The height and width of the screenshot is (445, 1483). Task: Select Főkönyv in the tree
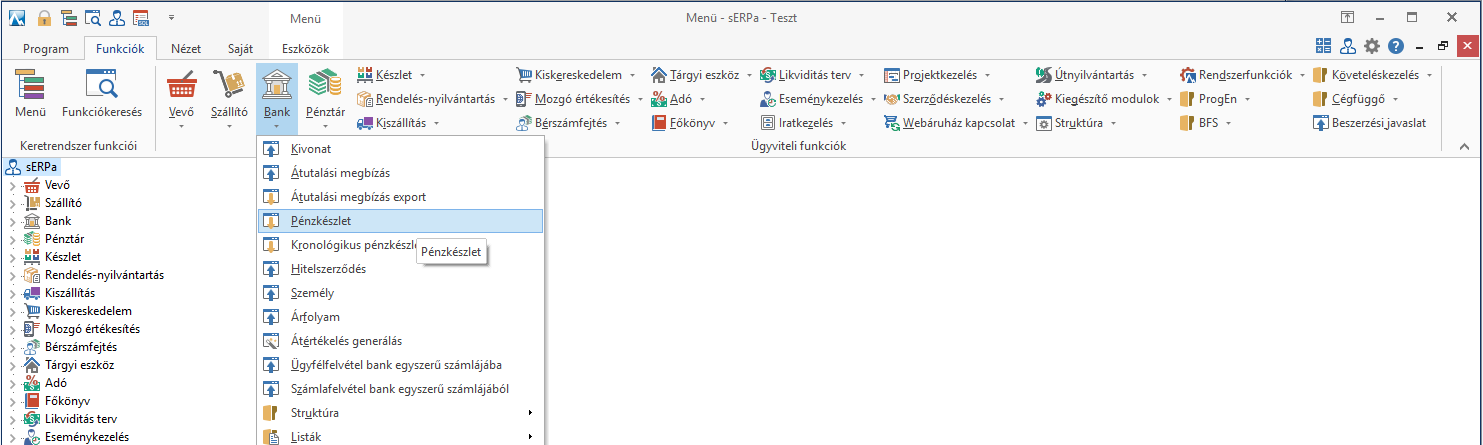click(x=68, y=401)
